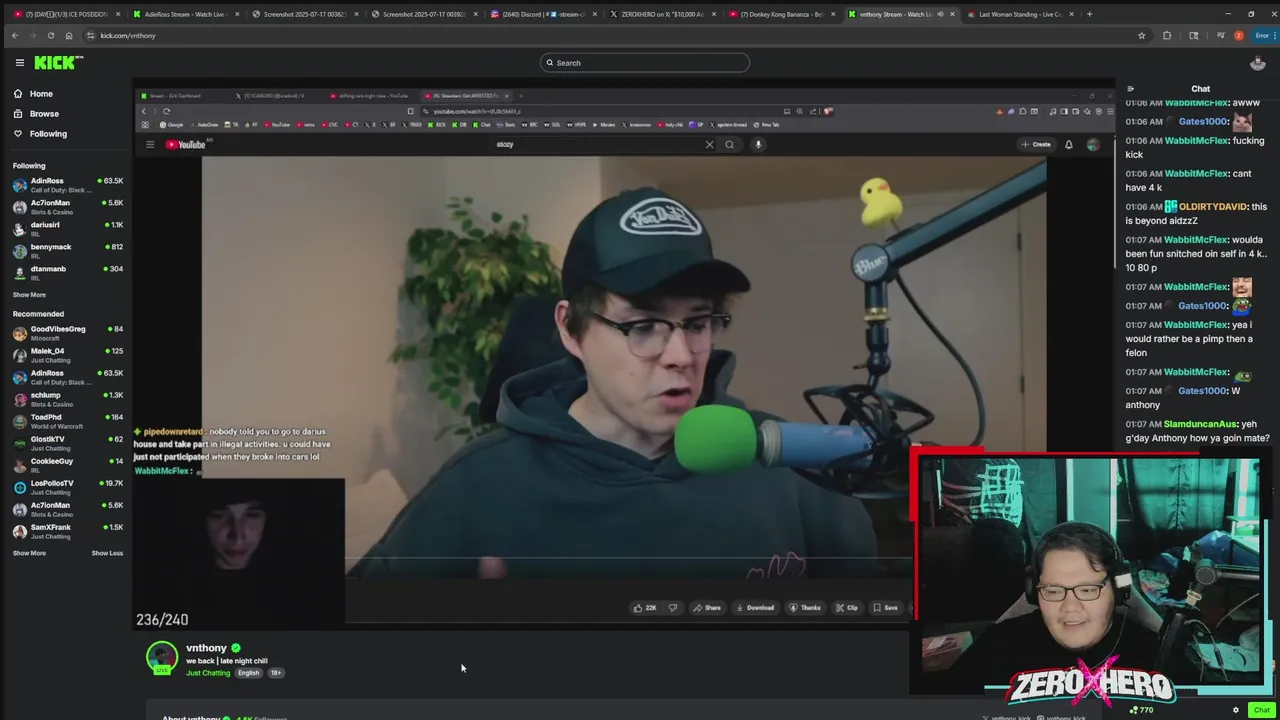
Task: Switch to ZEROXHERO on X tab
Action: pyautogui.click(x=663, y=14)
